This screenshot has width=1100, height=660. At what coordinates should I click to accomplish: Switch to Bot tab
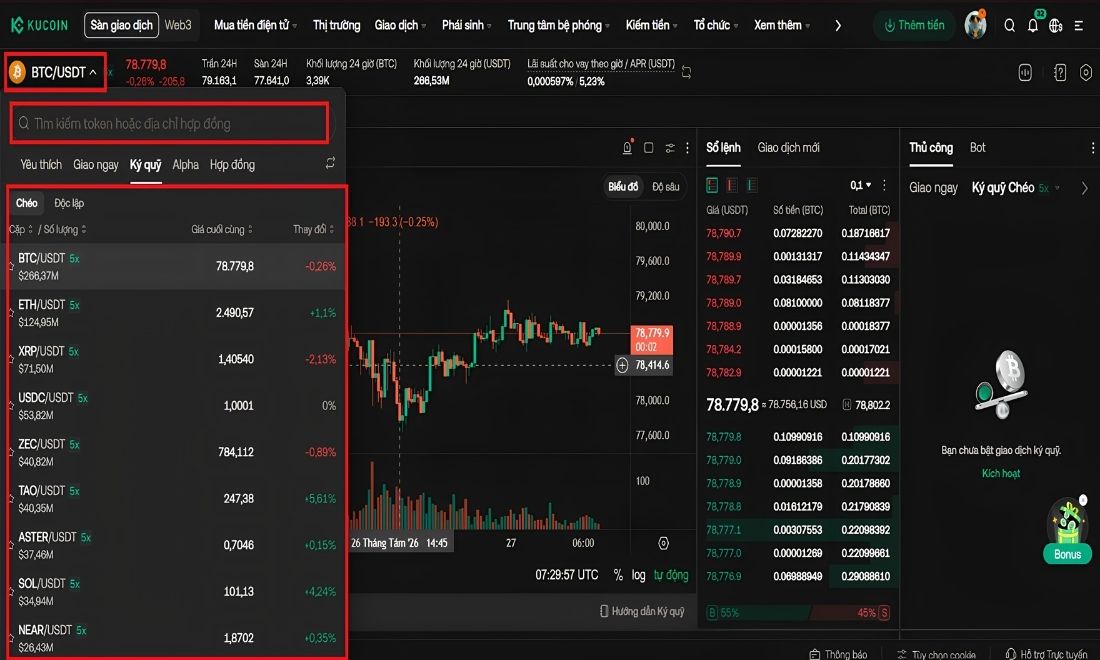pos(977,147)
